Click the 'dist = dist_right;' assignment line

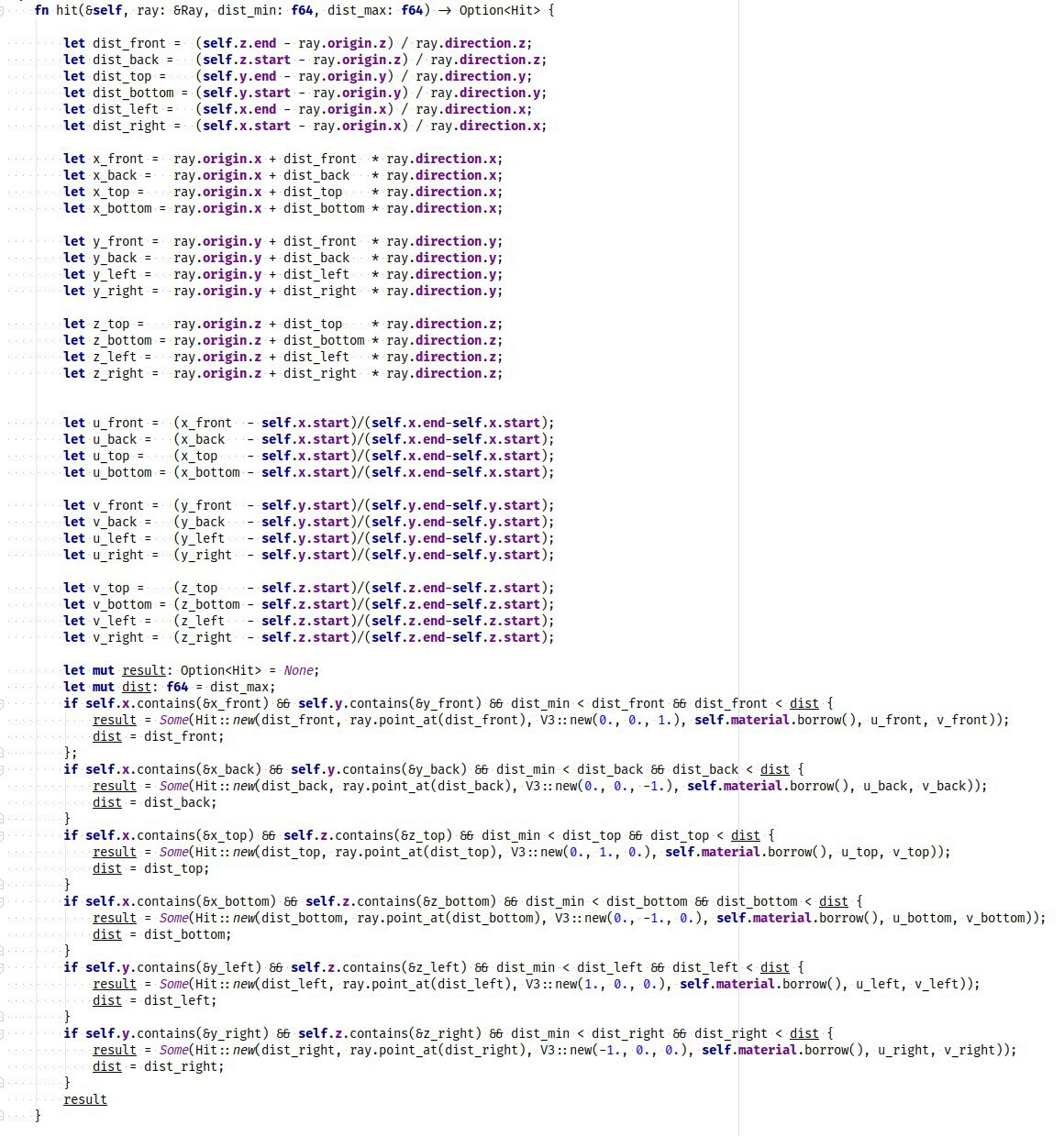point(159,1066)
